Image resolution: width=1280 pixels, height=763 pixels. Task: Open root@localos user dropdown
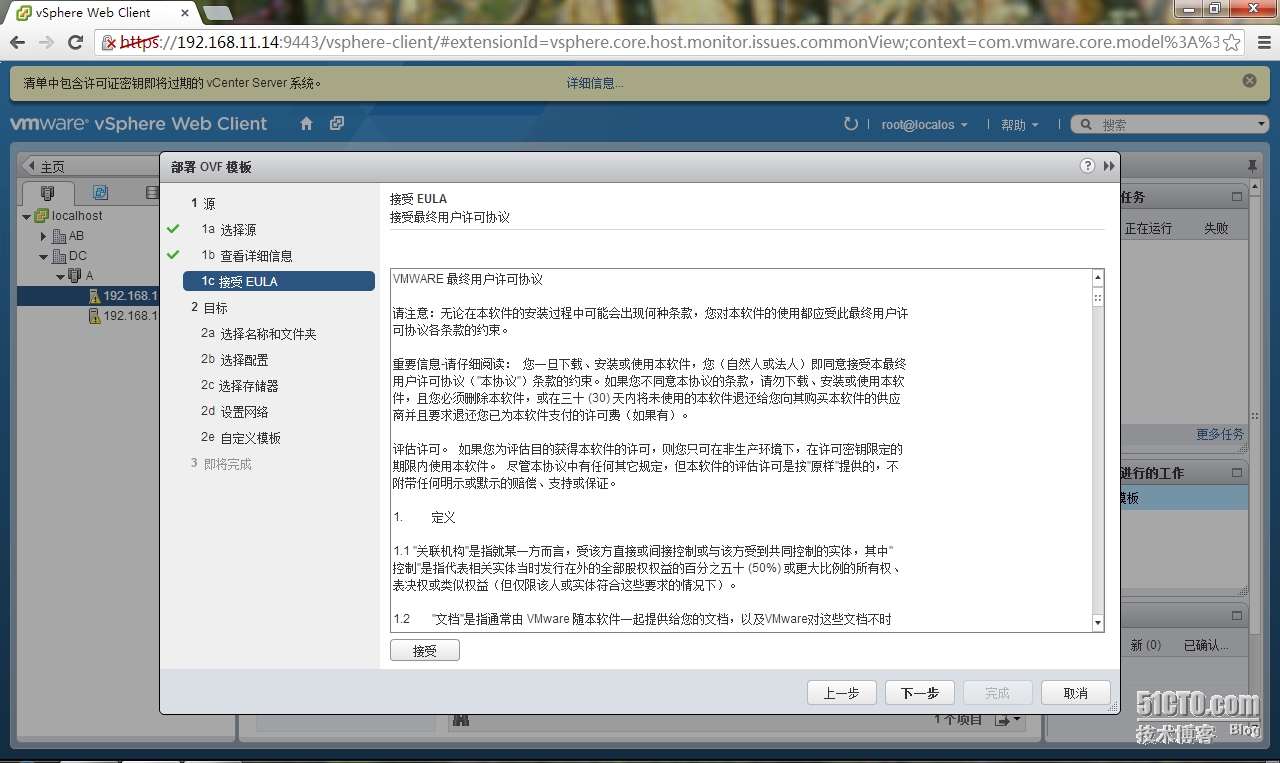924,125
